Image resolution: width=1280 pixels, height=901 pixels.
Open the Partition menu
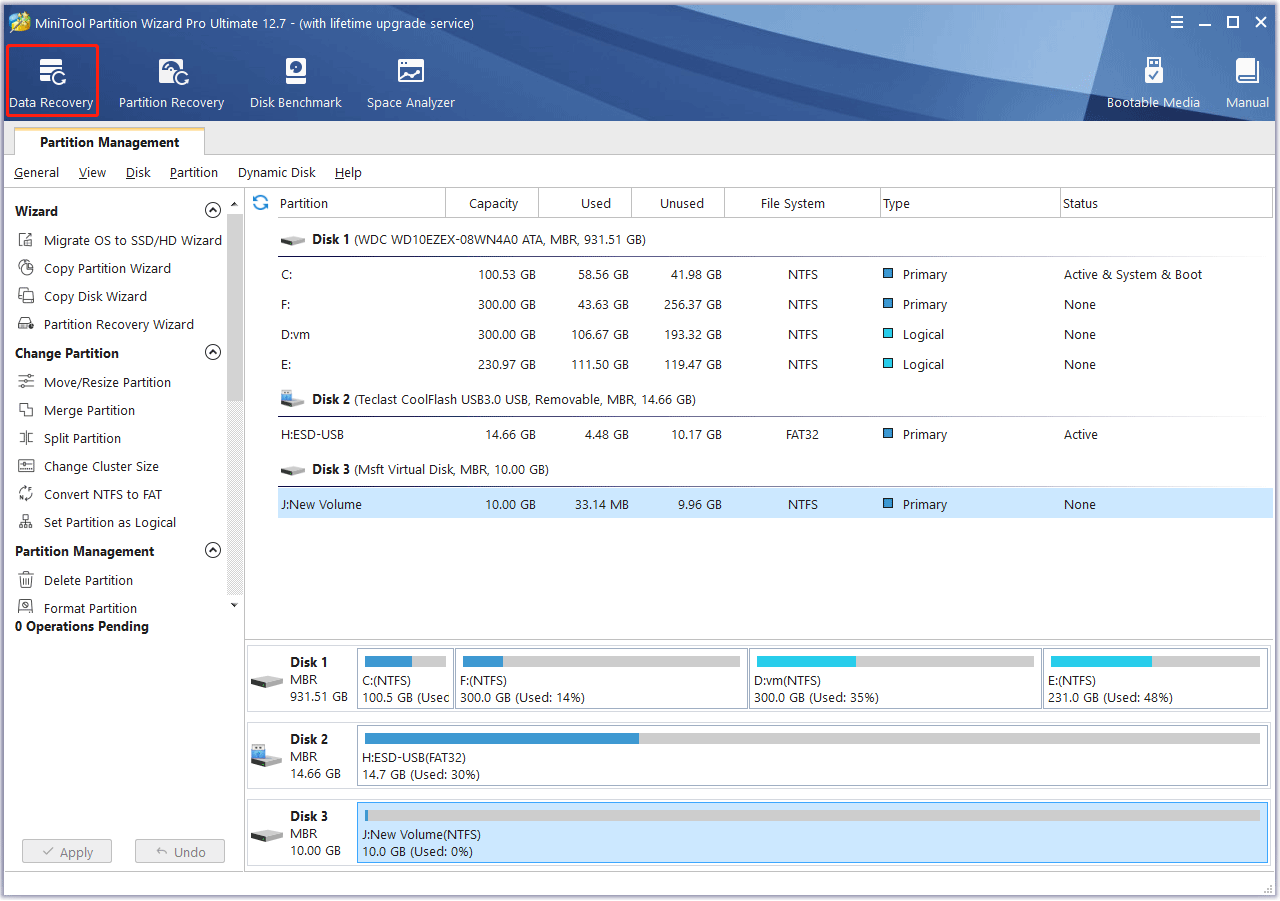pyautogui.click(x=194, y=172)
